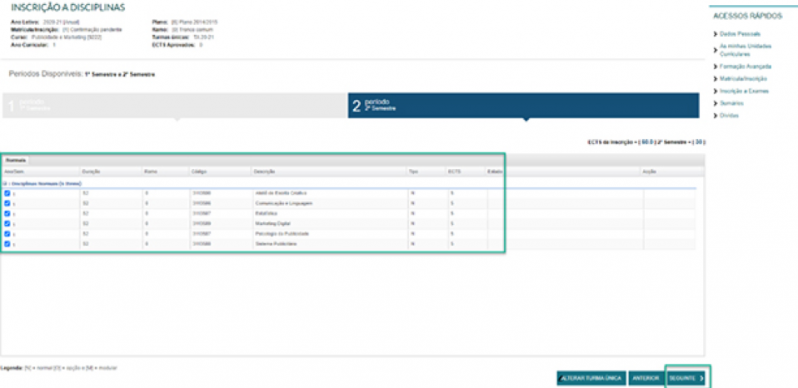Open As minhas Unidades Curriculares link
This screenshot has width=798, height=388.
pos(746,50)
